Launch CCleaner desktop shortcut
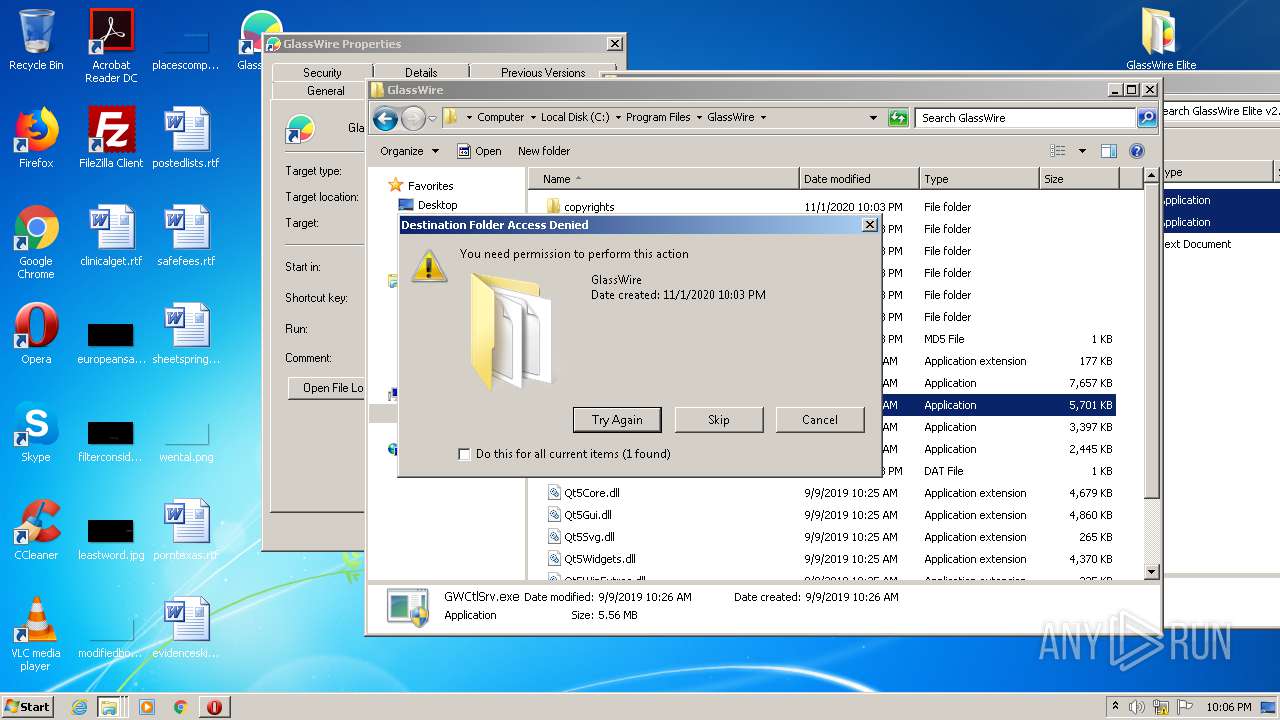 (x=36, y=530)
